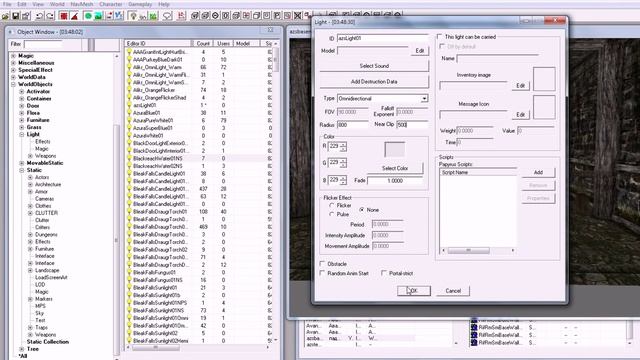The width and height of the screenshot is (640, 360).
Task: Expand the Magic tree node
Action: (13, 56)
